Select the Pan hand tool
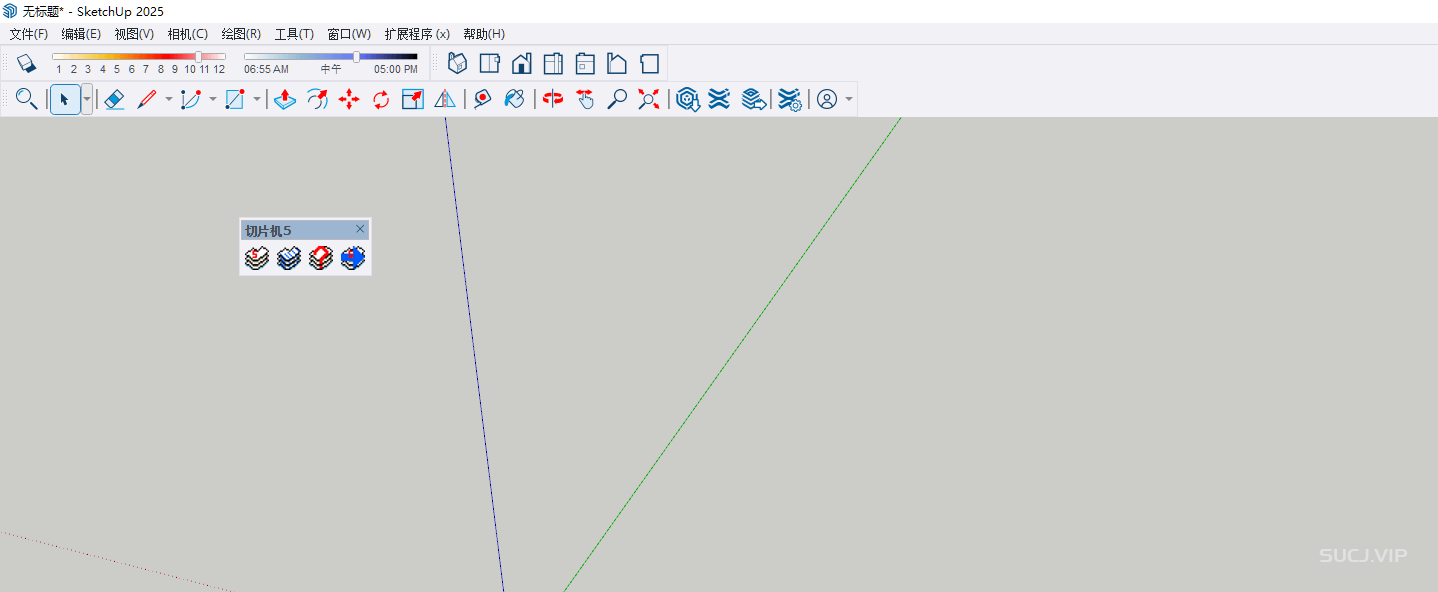Image resolution: width=1438 pixels, height=592 pixels. click(x=585, y=99)
